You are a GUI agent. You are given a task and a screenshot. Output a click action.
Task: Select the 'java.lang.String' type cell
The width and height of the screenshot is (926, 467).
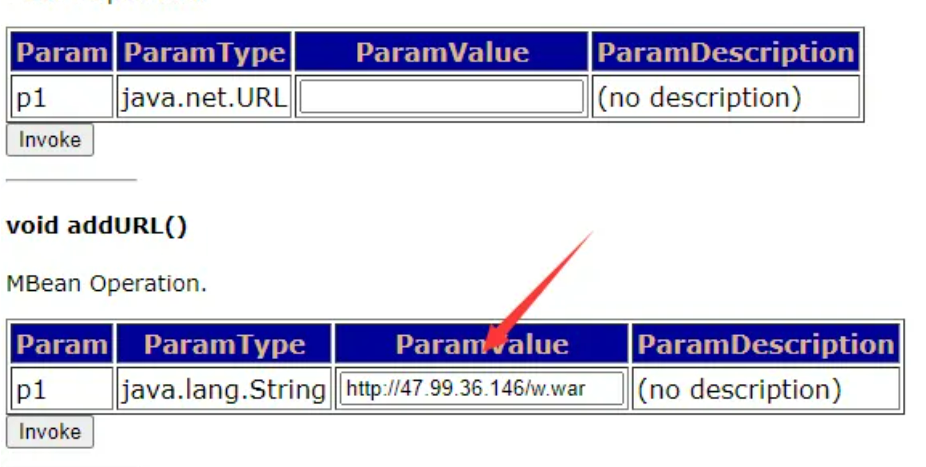224,388
